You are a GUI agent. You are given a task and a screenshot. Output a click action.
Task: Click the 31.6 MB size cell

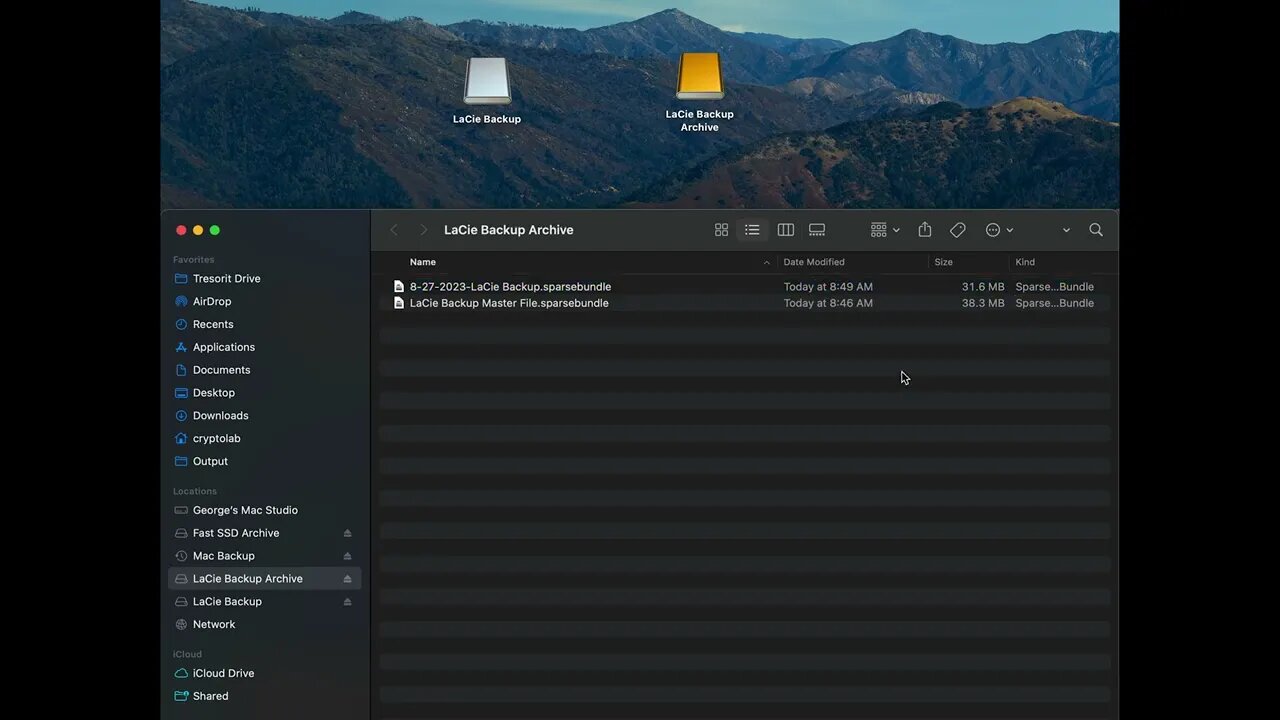tap(983, 287)
